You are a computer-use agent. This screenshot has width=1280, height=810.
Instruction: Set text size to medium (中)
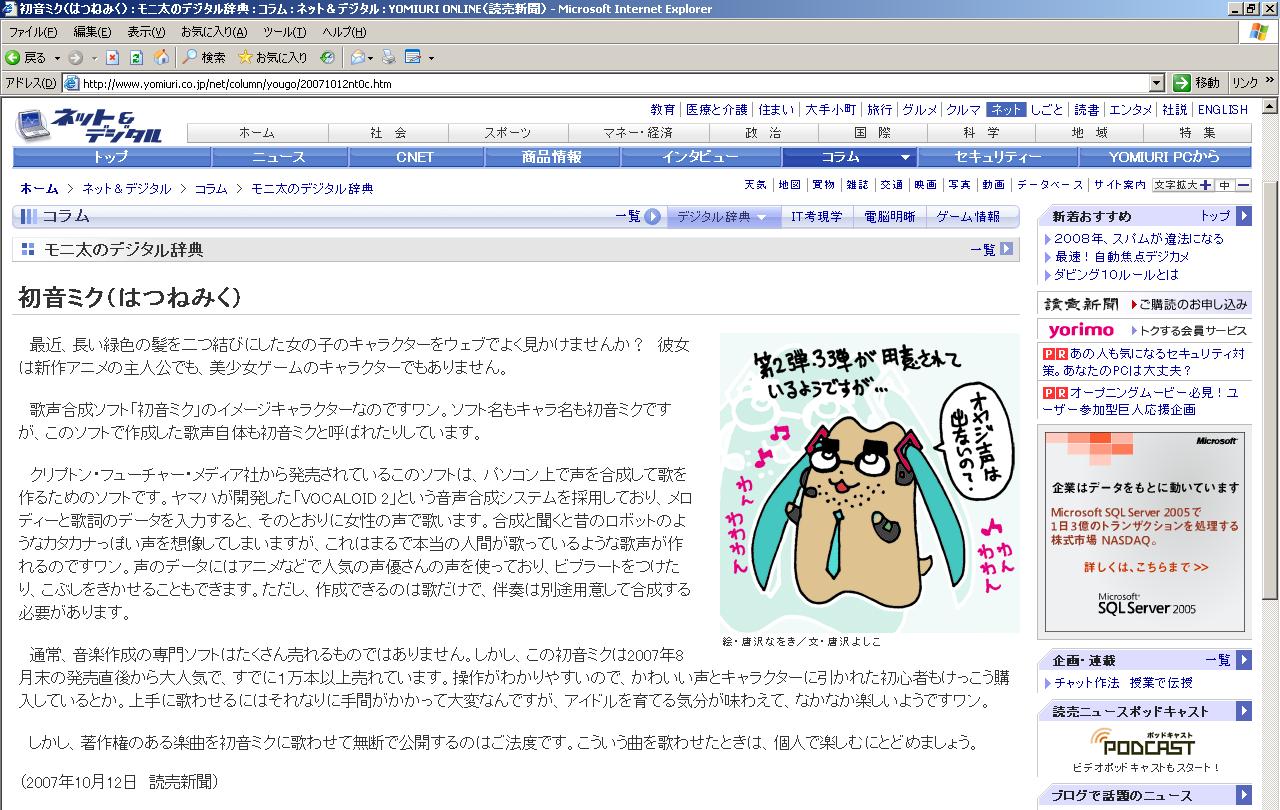pos(1224,185)
